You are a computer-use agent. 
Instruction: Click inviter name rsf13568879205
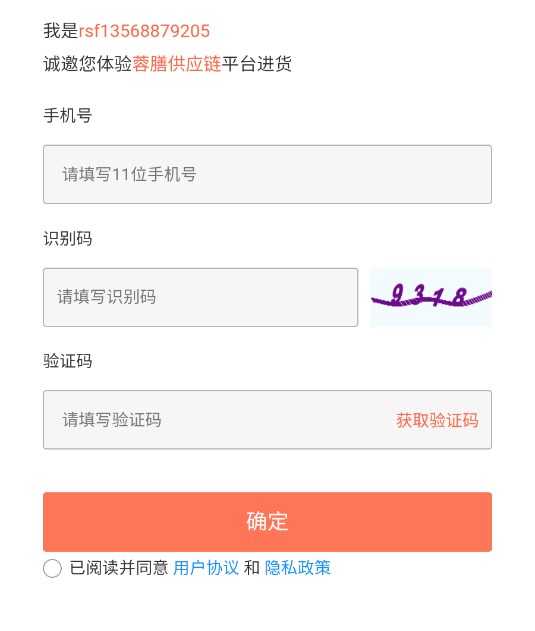point(144,31)
